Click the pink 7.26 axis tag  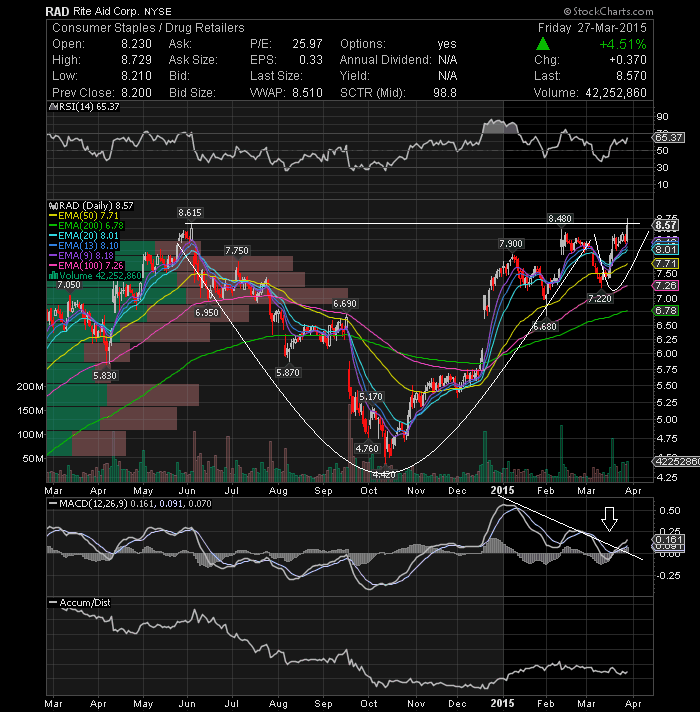665,286
